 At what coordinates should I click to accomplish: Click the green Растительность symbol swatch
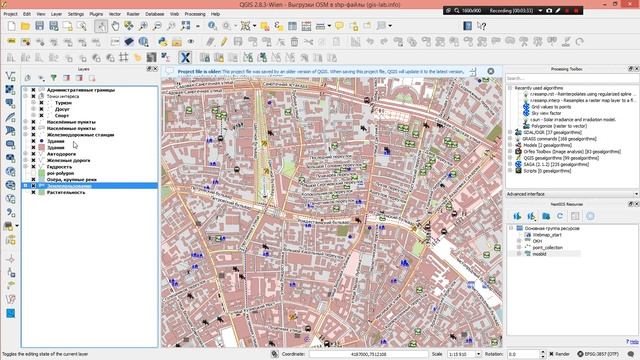pyautogui.click(x=42, y=192)
